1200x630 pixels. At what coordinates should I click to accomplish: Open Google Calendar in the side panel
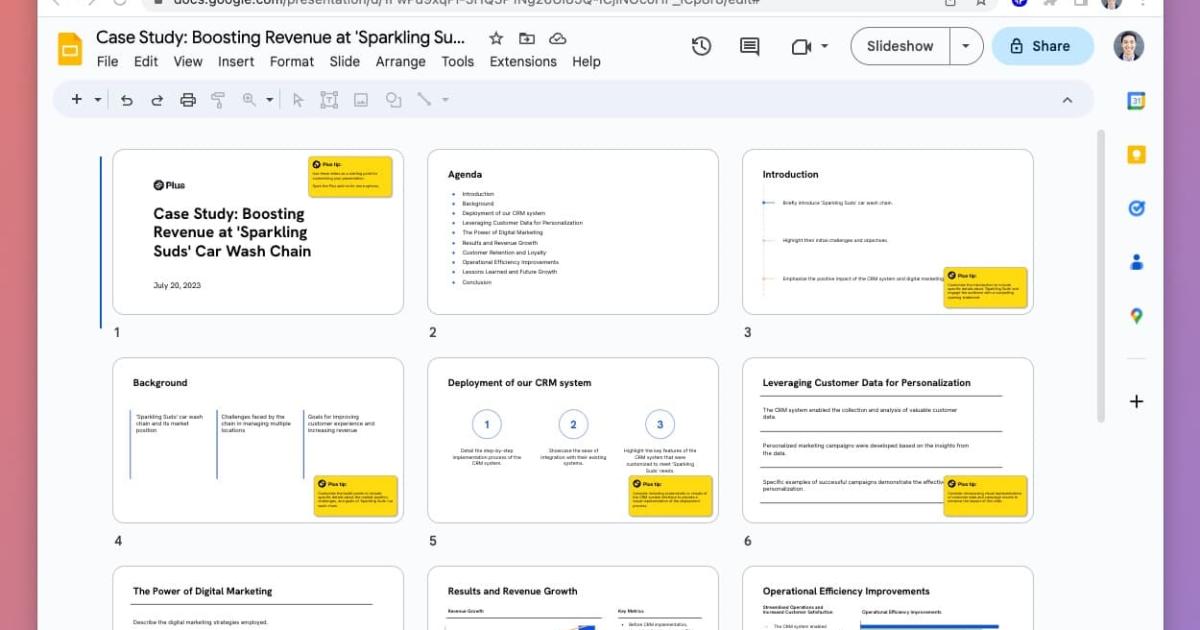pos(1136,100)
